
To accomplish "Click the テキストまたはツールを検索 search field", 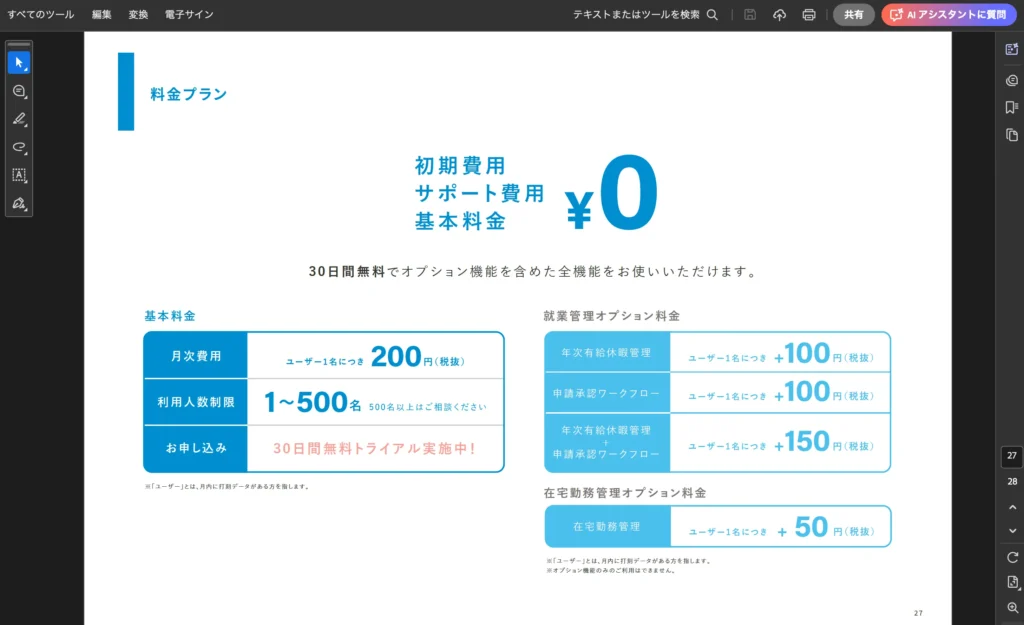I will point(645,15).
